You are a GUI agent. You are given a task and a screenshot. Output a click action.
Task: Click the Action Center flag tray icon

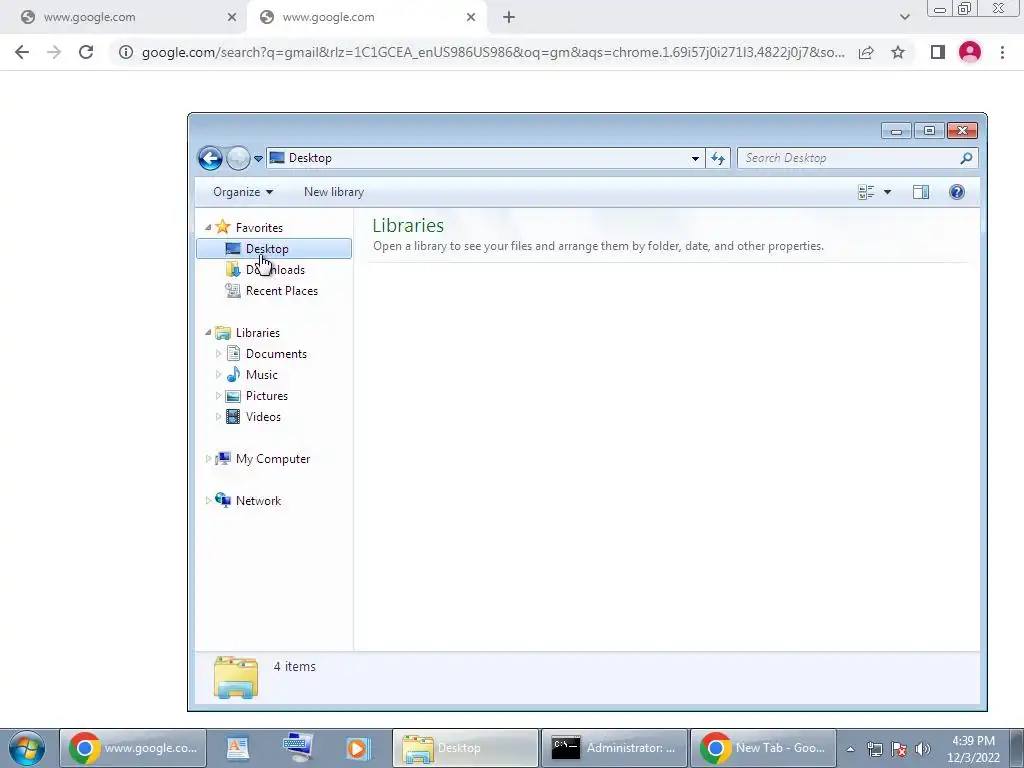(899, 749)
